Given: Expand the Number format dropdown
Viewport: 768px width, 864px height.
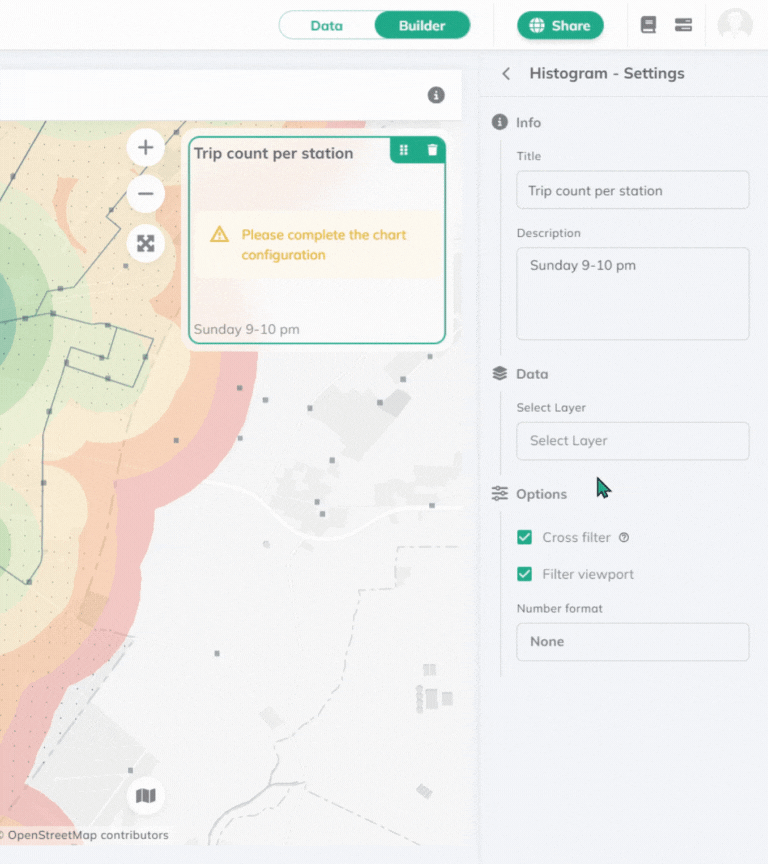Looking at the screenshot, I should [632, 642].
